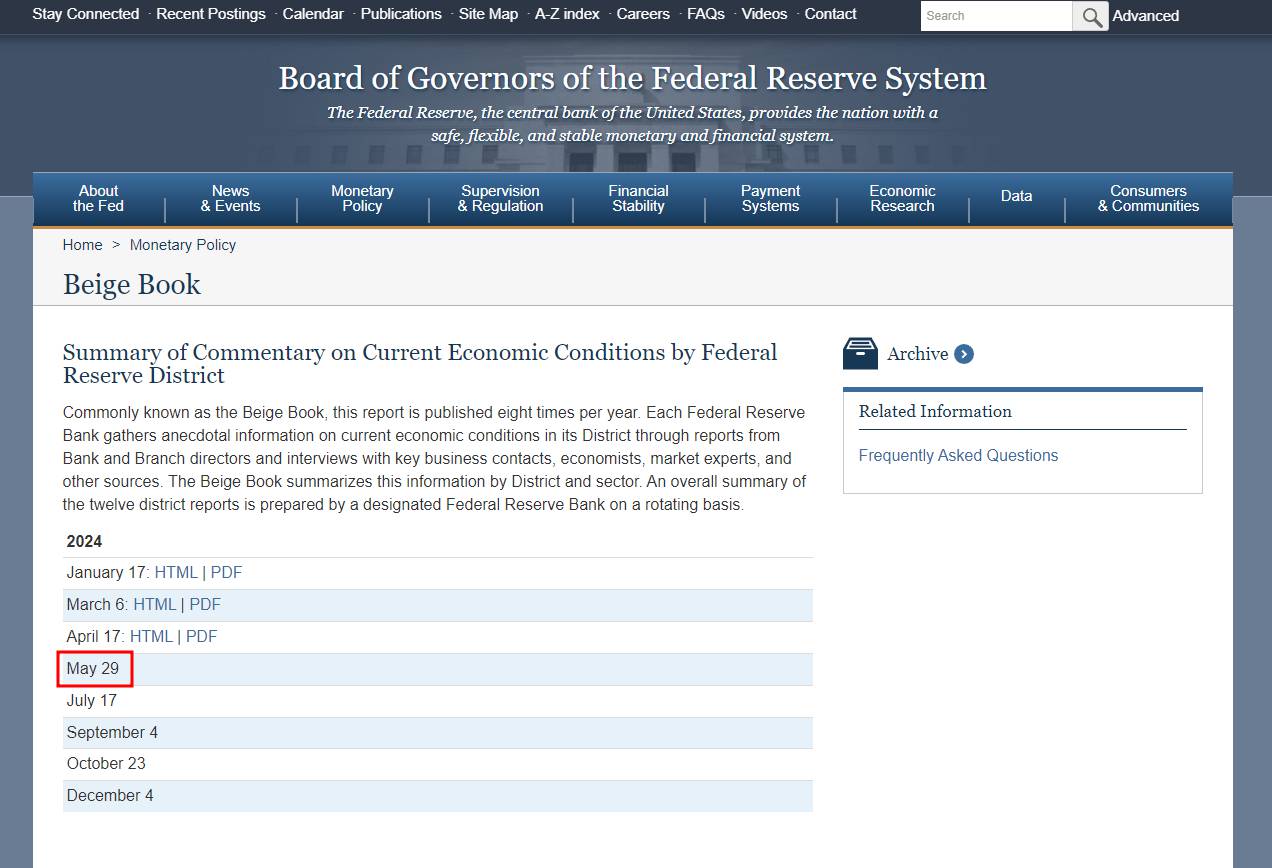
Task: Open the Site Map link
Action: click(488, 14)
